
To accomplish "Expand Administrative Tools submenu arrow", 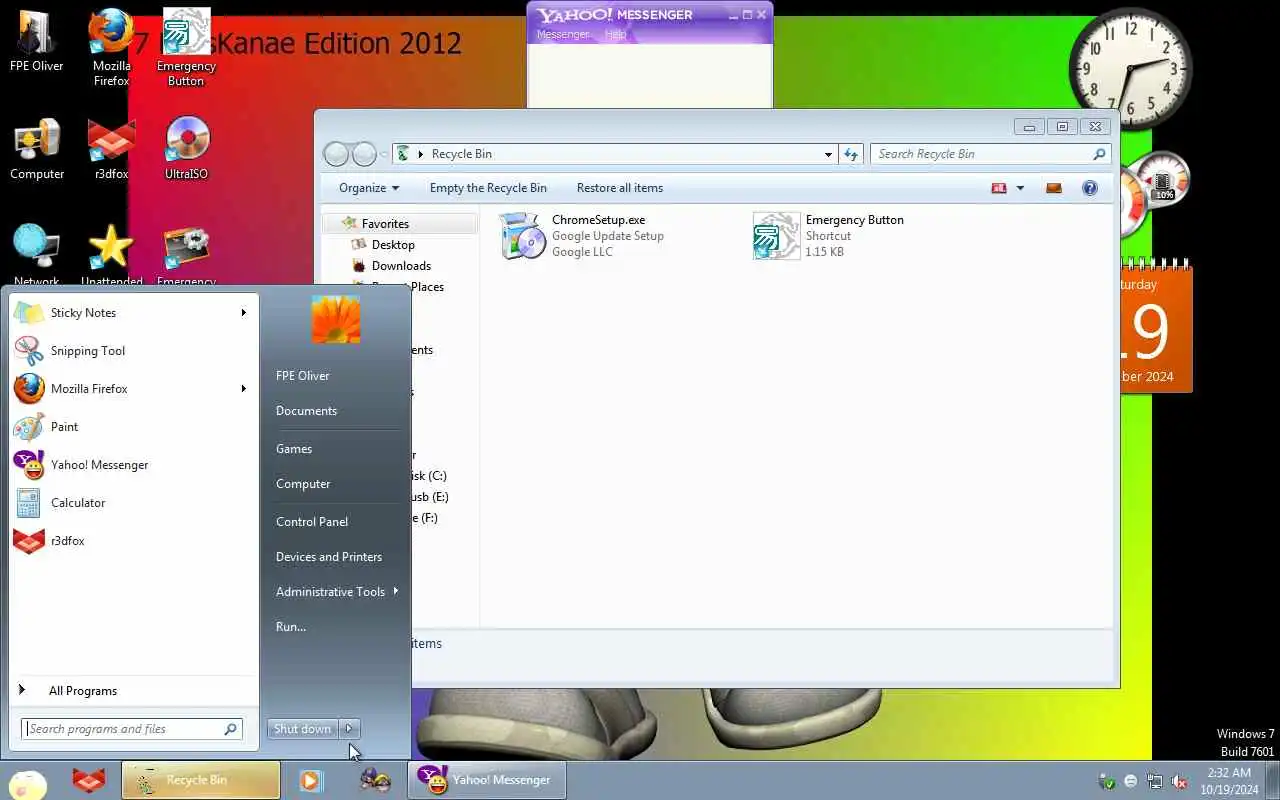I will [396, 592].
